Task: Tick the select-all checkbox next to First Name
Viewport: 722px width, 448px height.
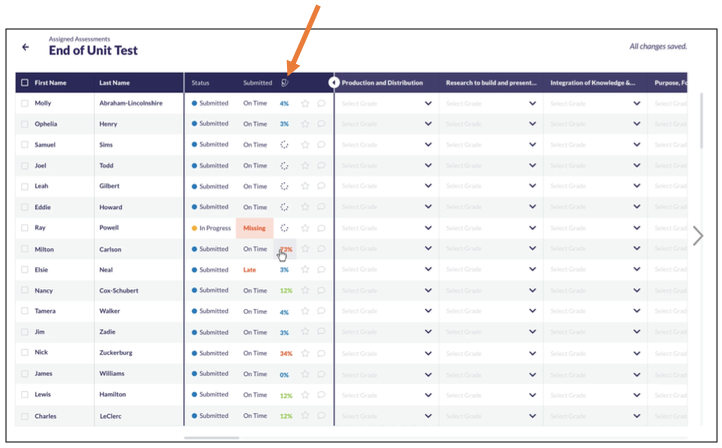Action: pos(25,82)
